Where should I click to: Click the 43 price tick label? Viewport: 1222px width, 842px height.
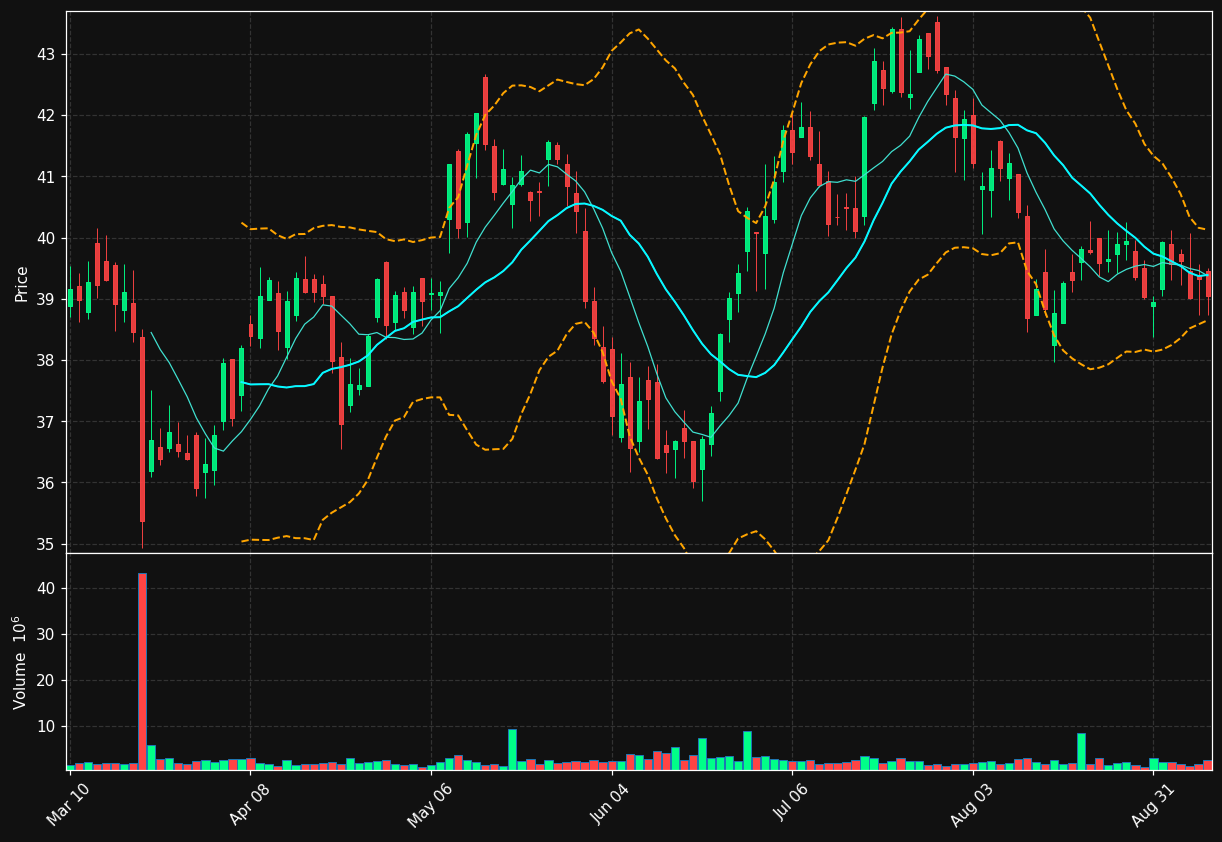[48, 54]
